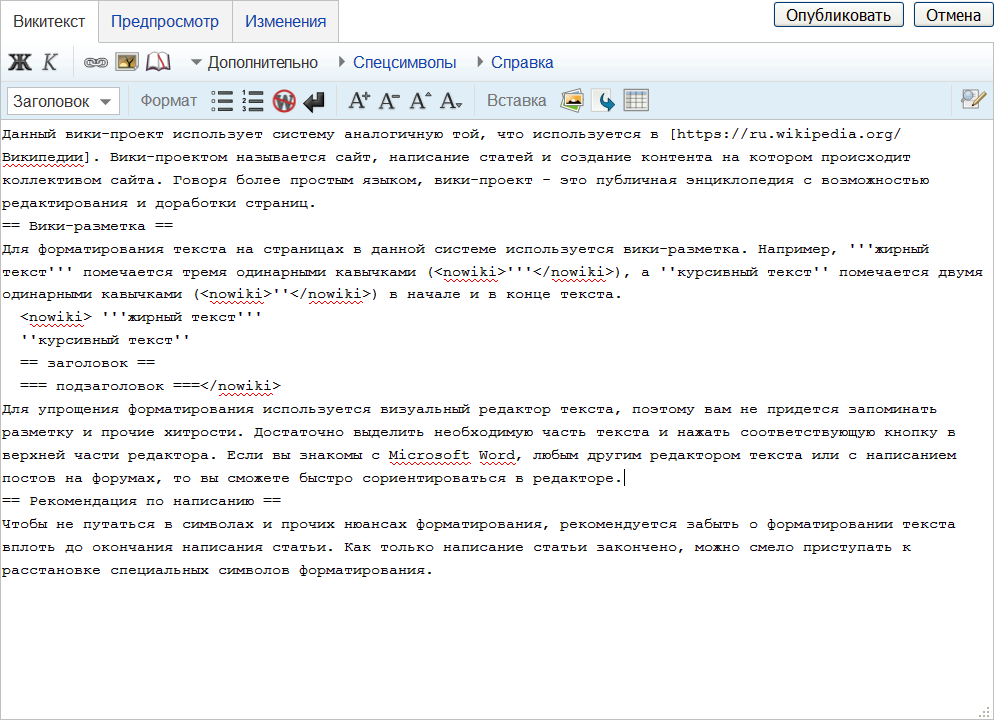This screenshot has height=720, width=994.
Task: Place cursor in '== Рекомендация по написанию ==' line
Action: click(x=141, y=501)
